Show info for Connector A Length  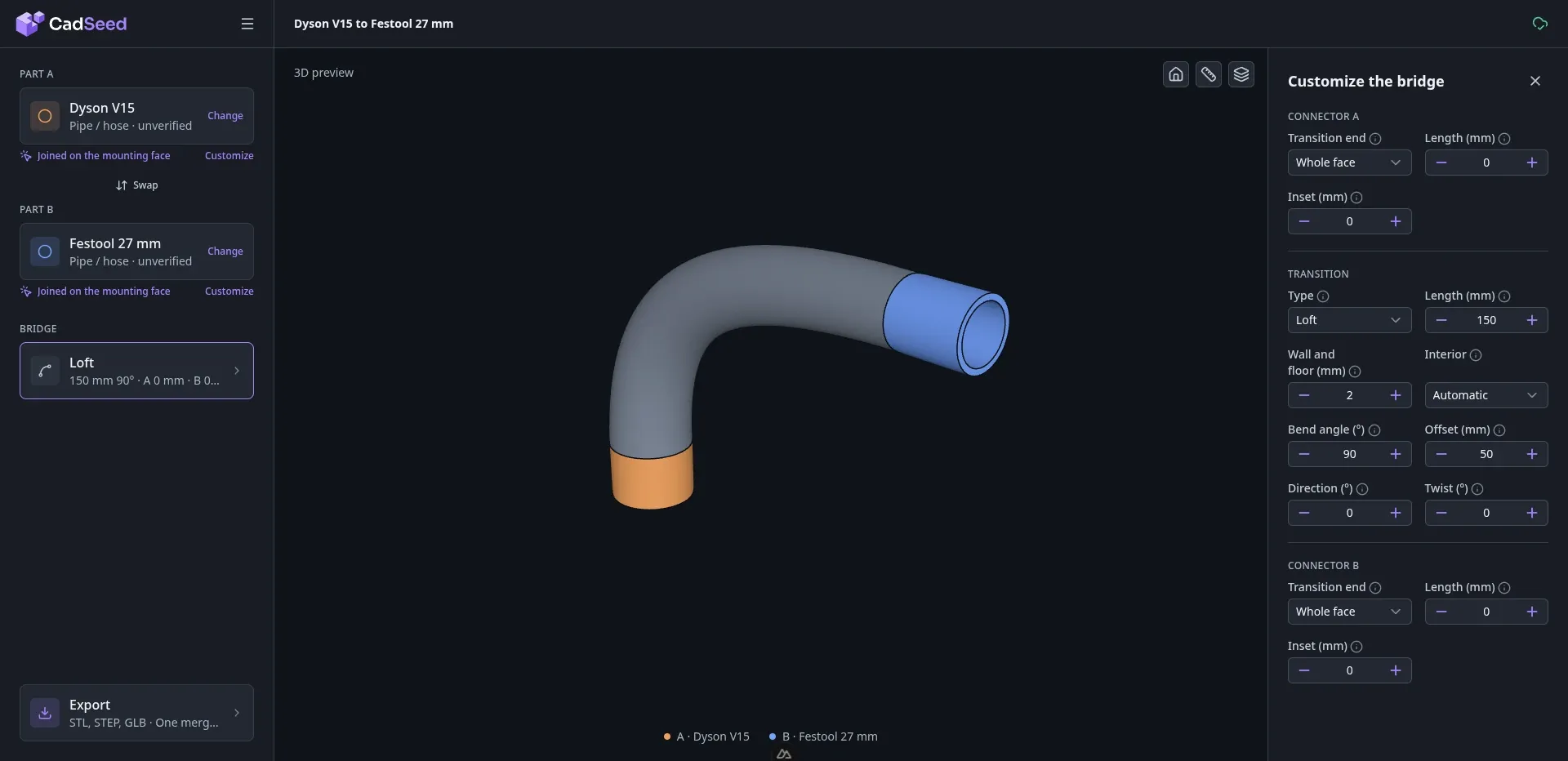tap(1504, 139)
